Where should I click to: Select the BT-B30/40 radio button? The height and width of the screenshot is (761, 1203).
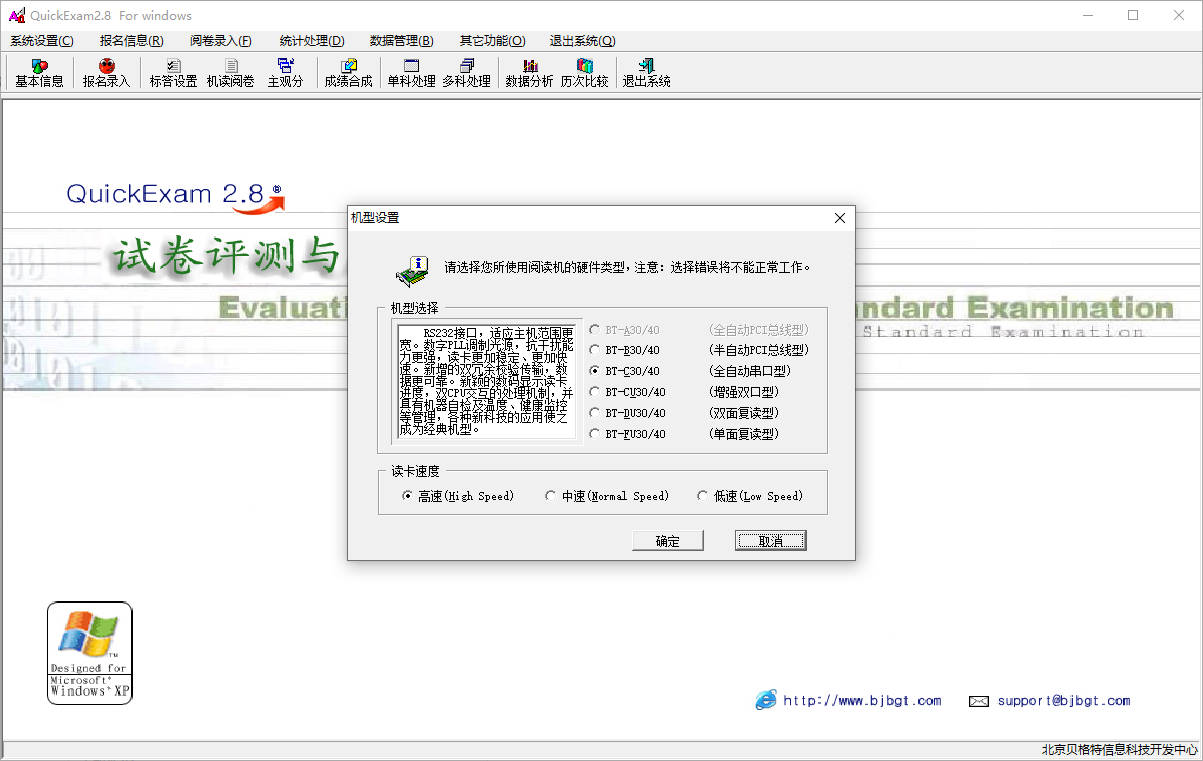[596, 350]
